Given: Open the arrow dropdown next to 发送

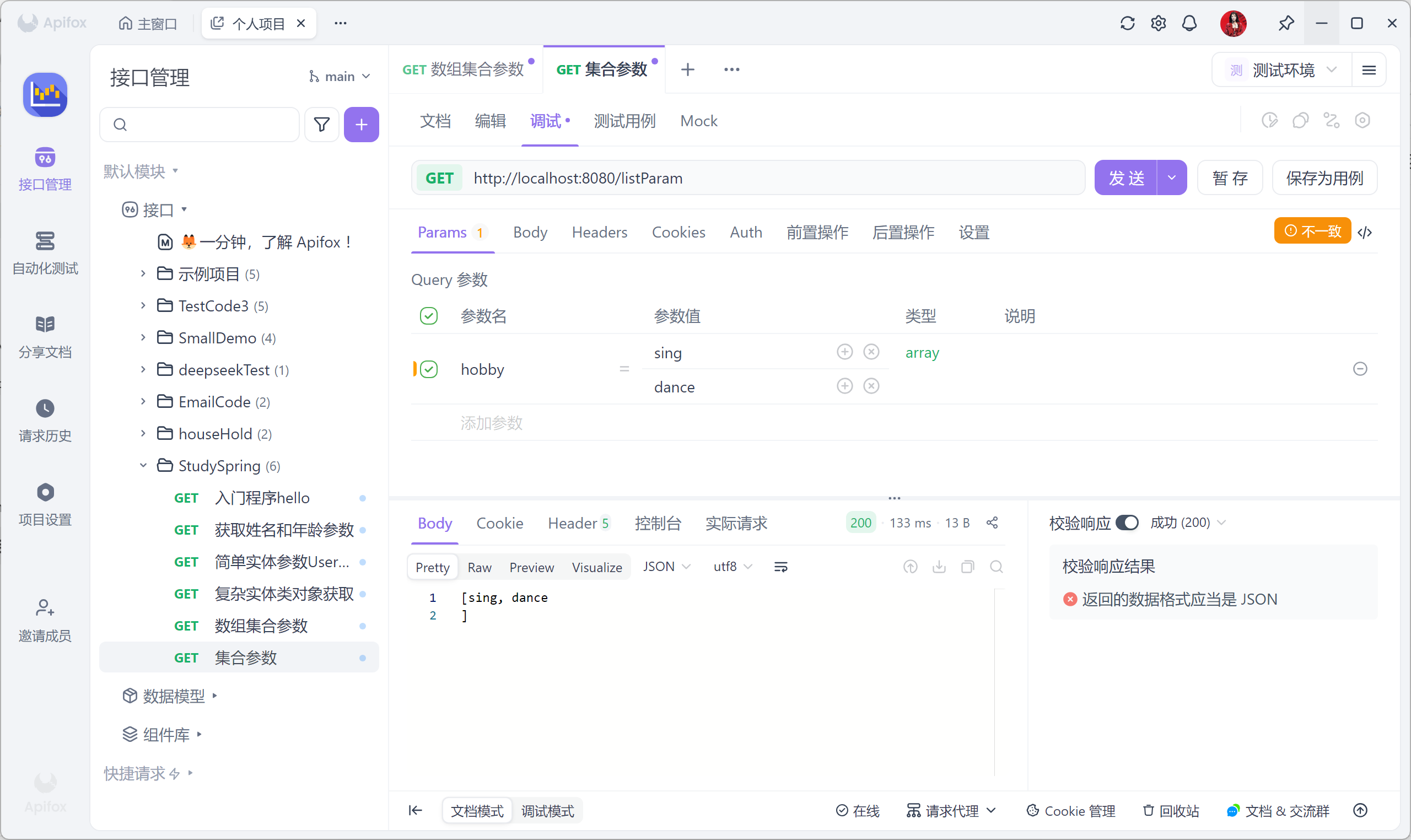Looking at the screenshot, I should [1172, 177].
